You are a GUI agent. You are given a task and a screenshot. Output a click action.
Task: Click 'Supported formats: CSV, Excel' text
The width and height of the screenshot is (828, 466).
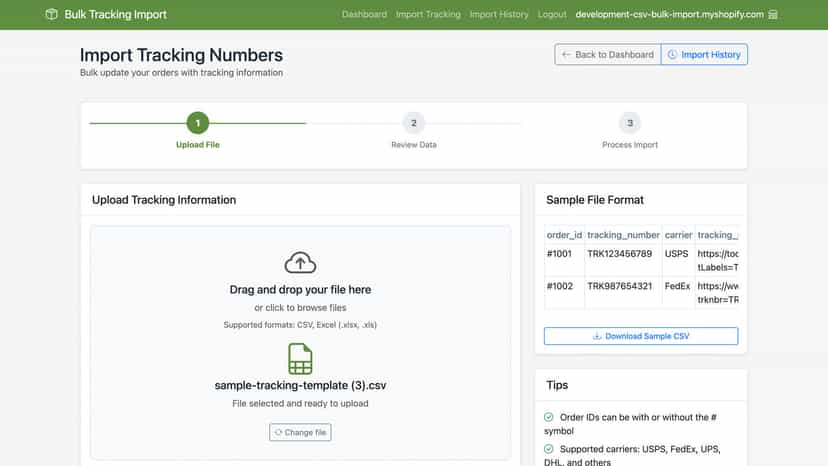tap(300, 325)
